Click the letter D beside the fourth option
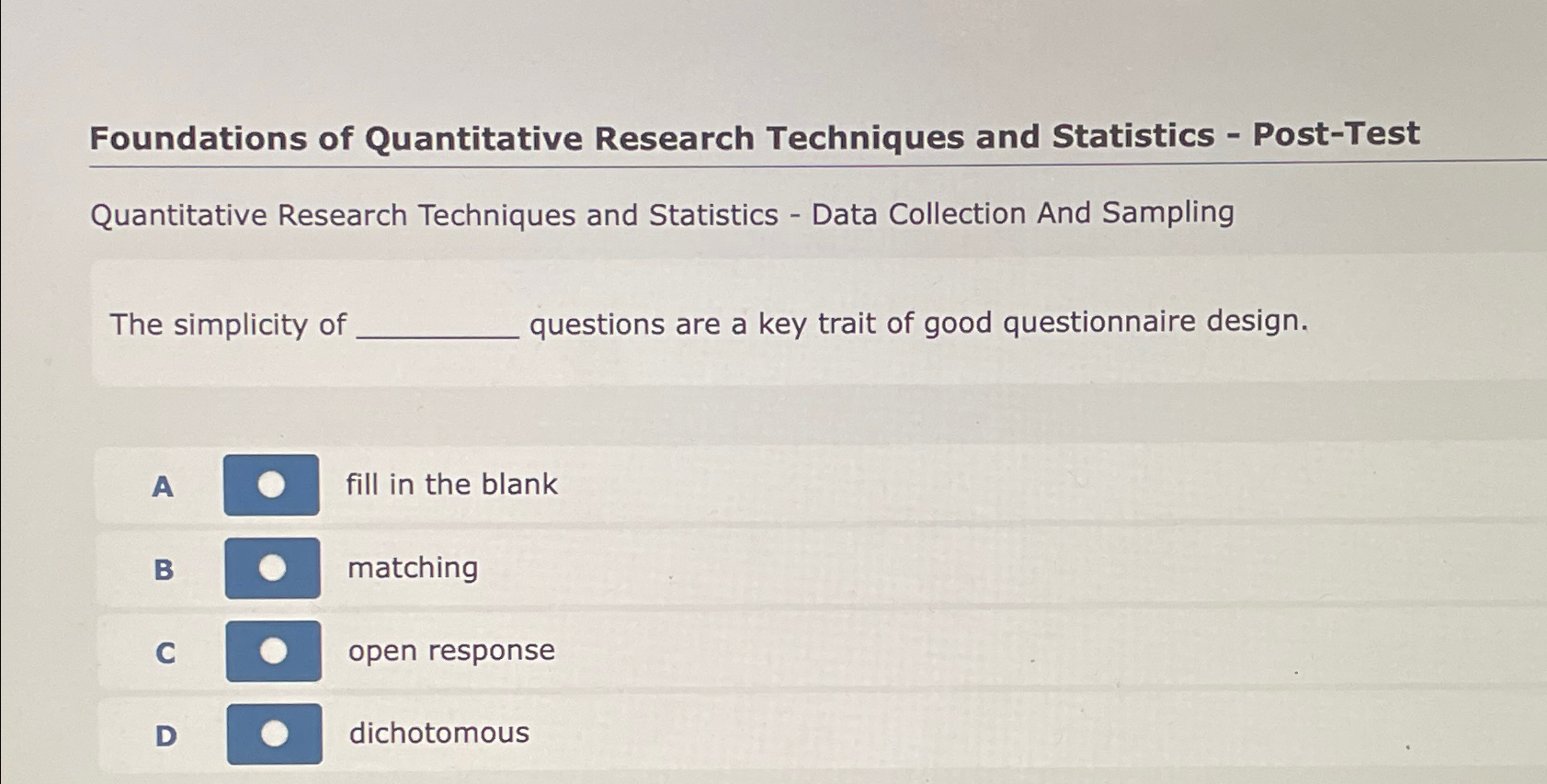Viewport: 1547px width, 784px height. 166,736
